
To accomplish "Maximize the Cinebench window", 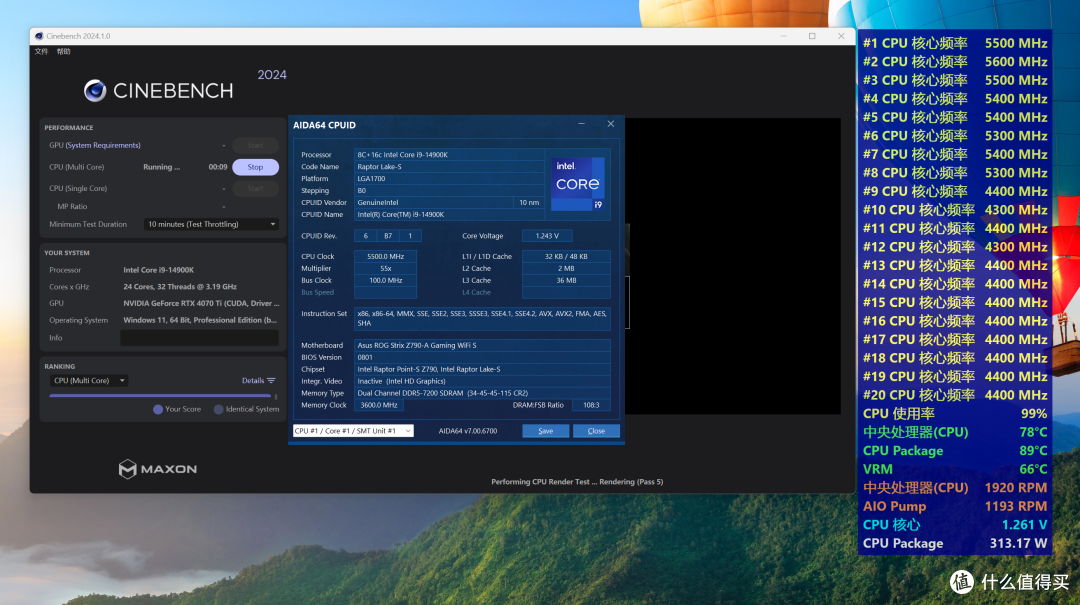I will click(812, 36).
